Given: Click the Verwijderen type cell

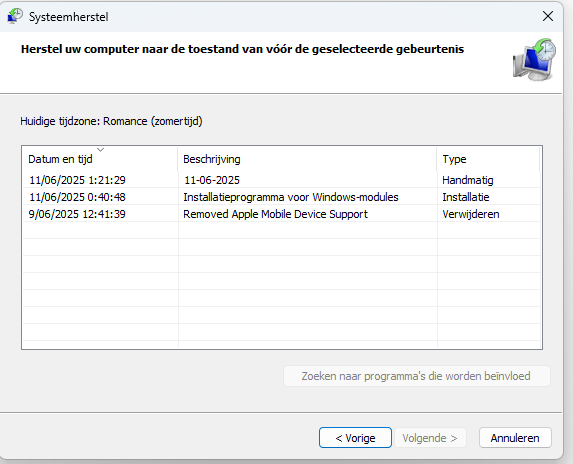Looking at the screenshot, I should pyautogui.click(x=471, y=214).
